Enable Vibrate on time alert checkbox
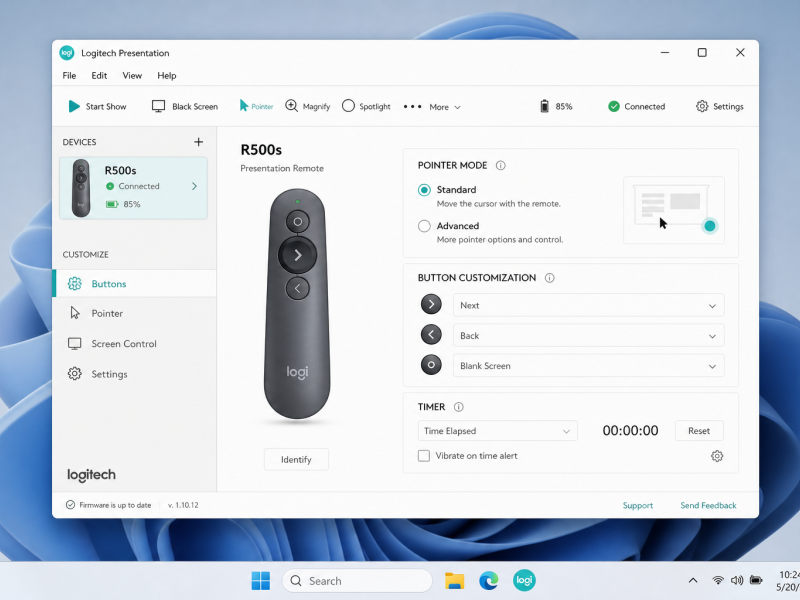Viewport: 800px width, 600px height. [x=424, y=456]
